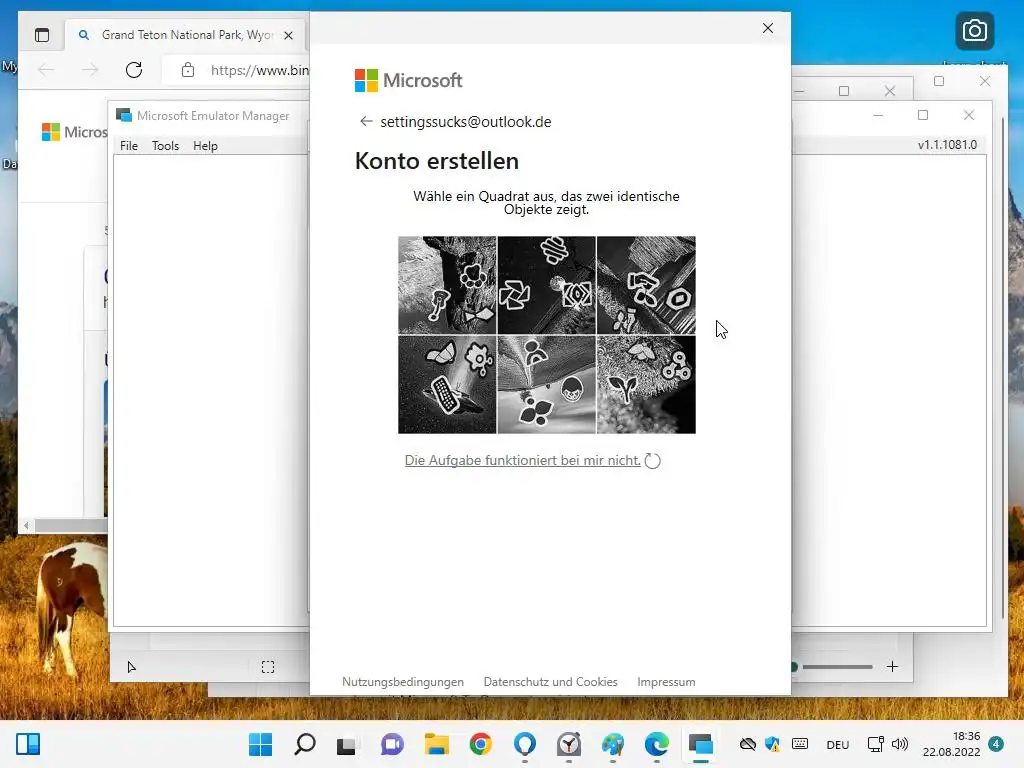Click the Grand Teton National Park browser tab
The image size is (1024, 768).
coord(186,35)
